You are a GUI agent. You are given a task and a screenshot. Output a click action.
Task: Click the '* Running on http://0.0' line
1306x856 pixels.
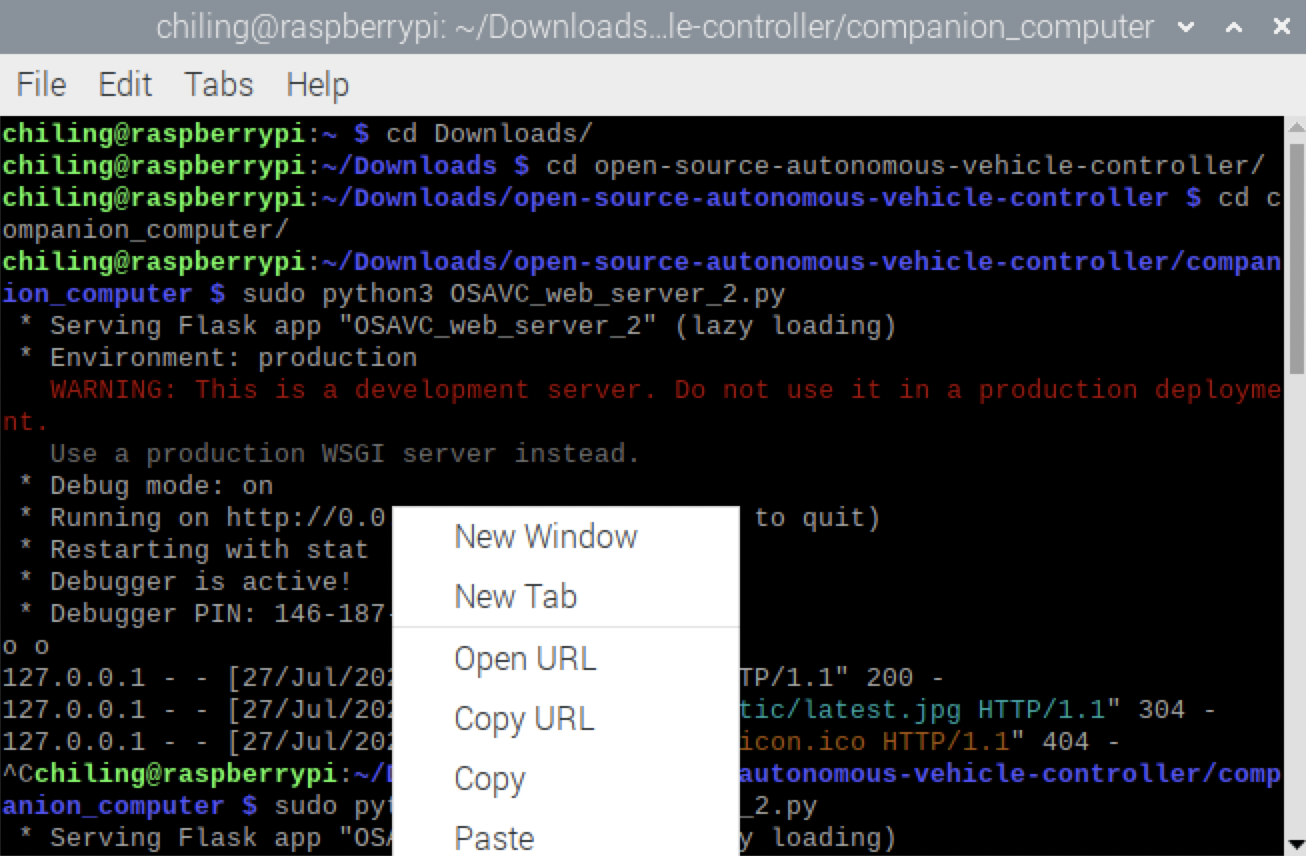click(202, 517)
